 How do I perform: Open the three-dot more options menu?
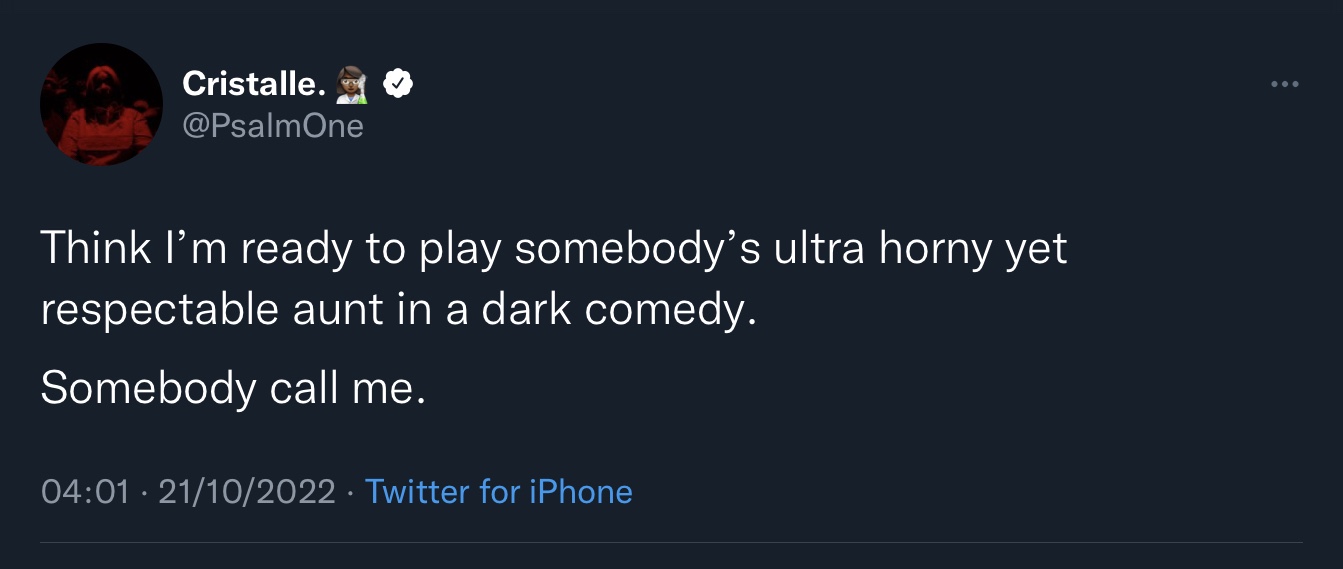pos(1284,85)
